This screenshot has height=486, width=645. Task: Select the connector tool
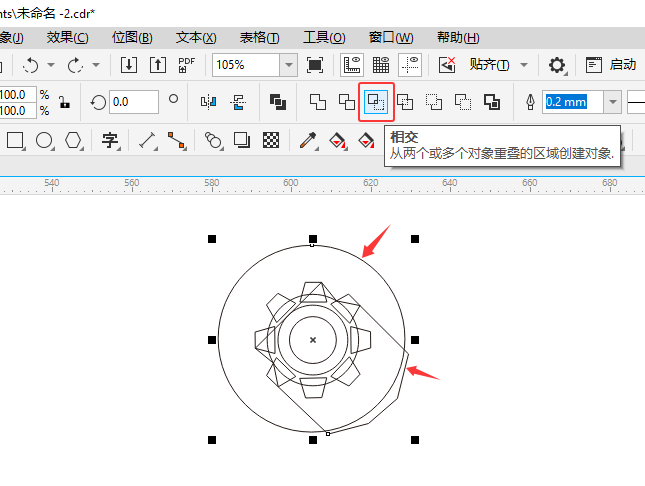tap(177, 141)
